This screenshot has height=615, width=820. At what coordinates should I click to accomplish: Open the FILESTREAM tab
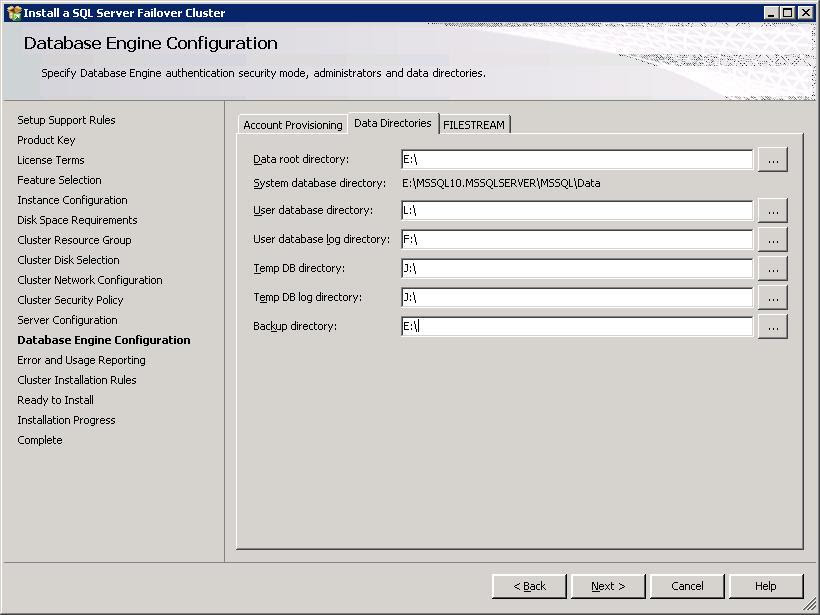coord(474,125)
